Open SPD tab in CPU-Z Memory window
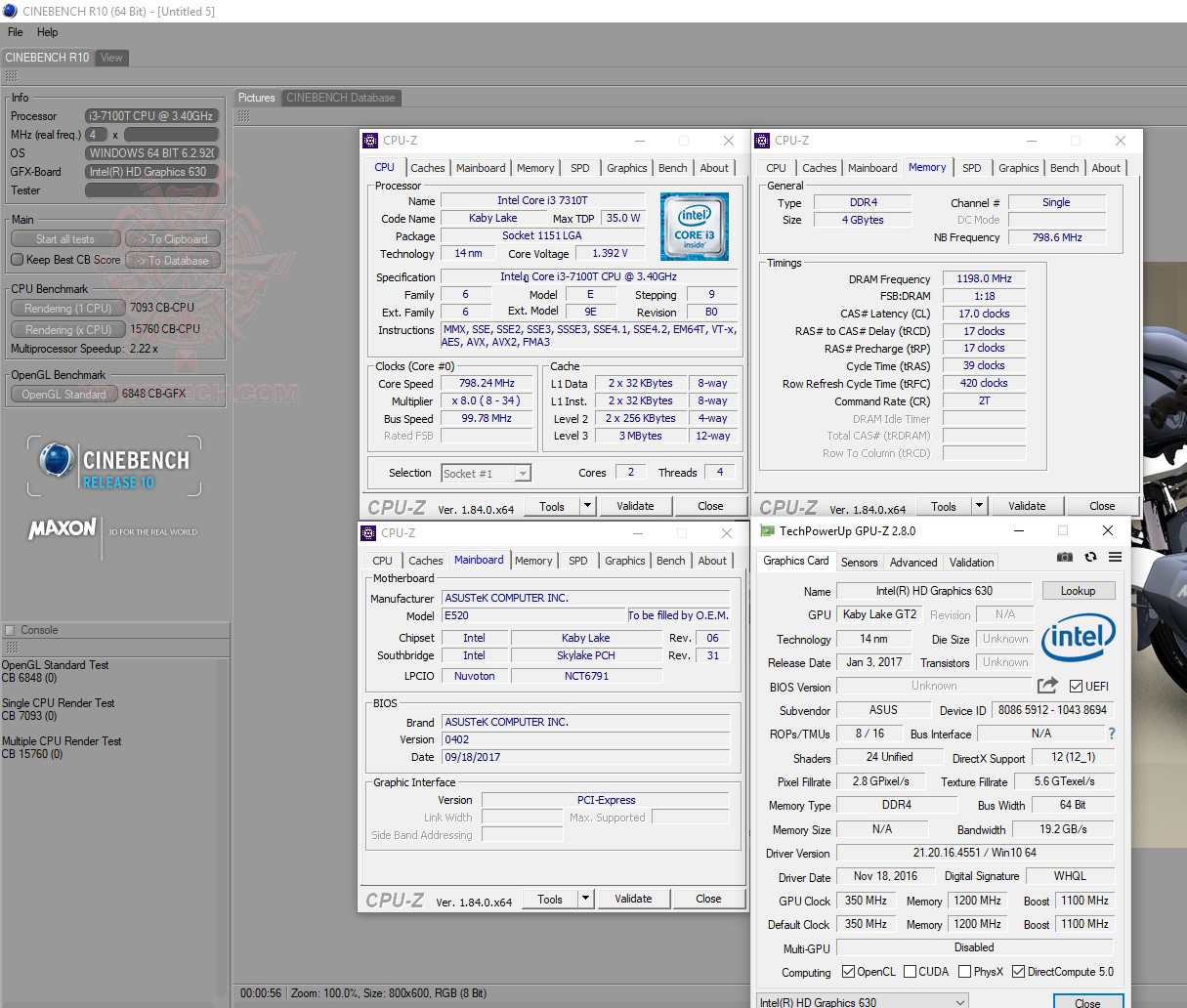1187x1008 pixels. pos(971,168)
